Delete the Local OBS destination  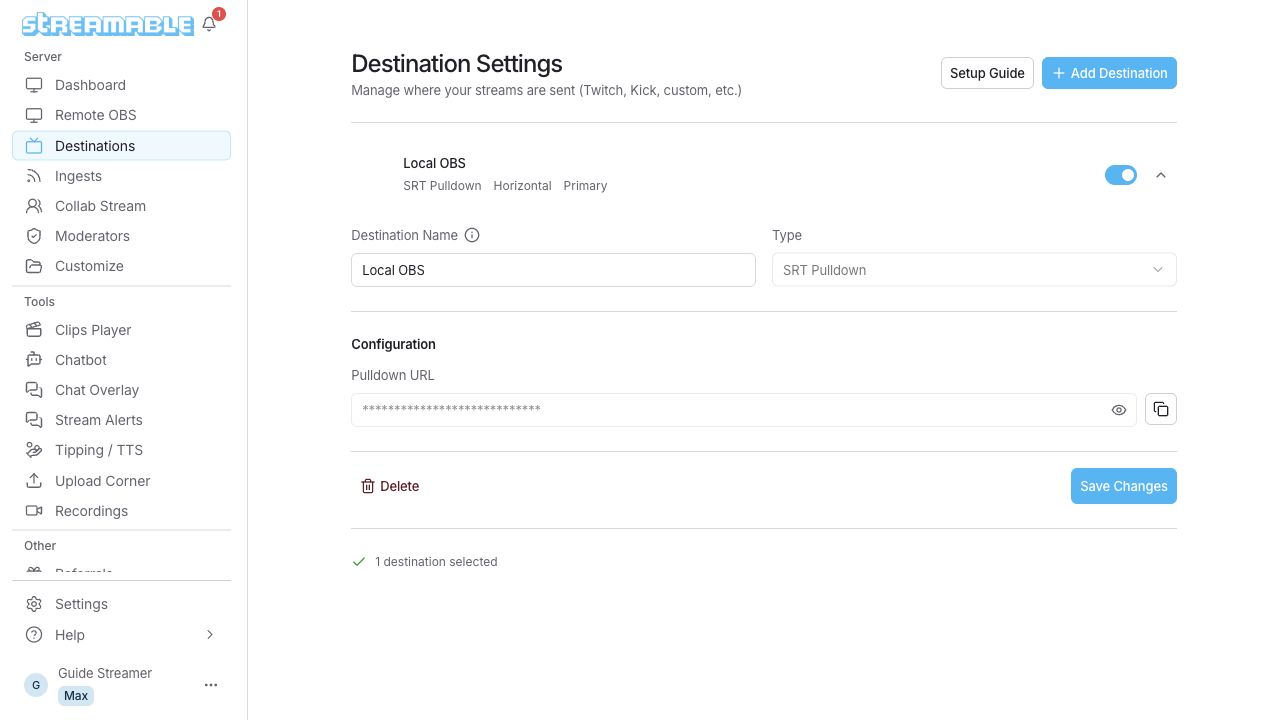[x=390, y=486]
